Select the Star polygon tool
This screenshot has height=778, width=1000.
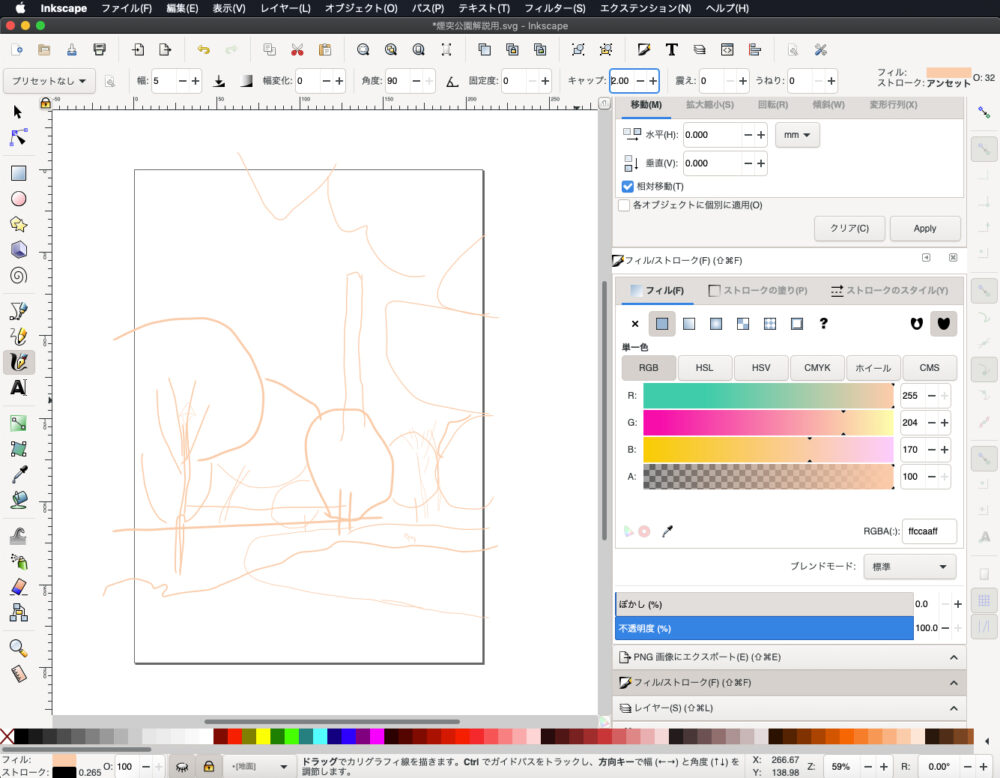click(18, 224)
